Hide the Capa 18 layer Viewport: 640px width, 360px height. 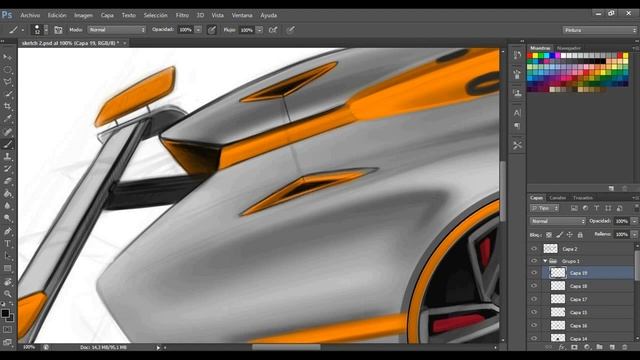534,286
